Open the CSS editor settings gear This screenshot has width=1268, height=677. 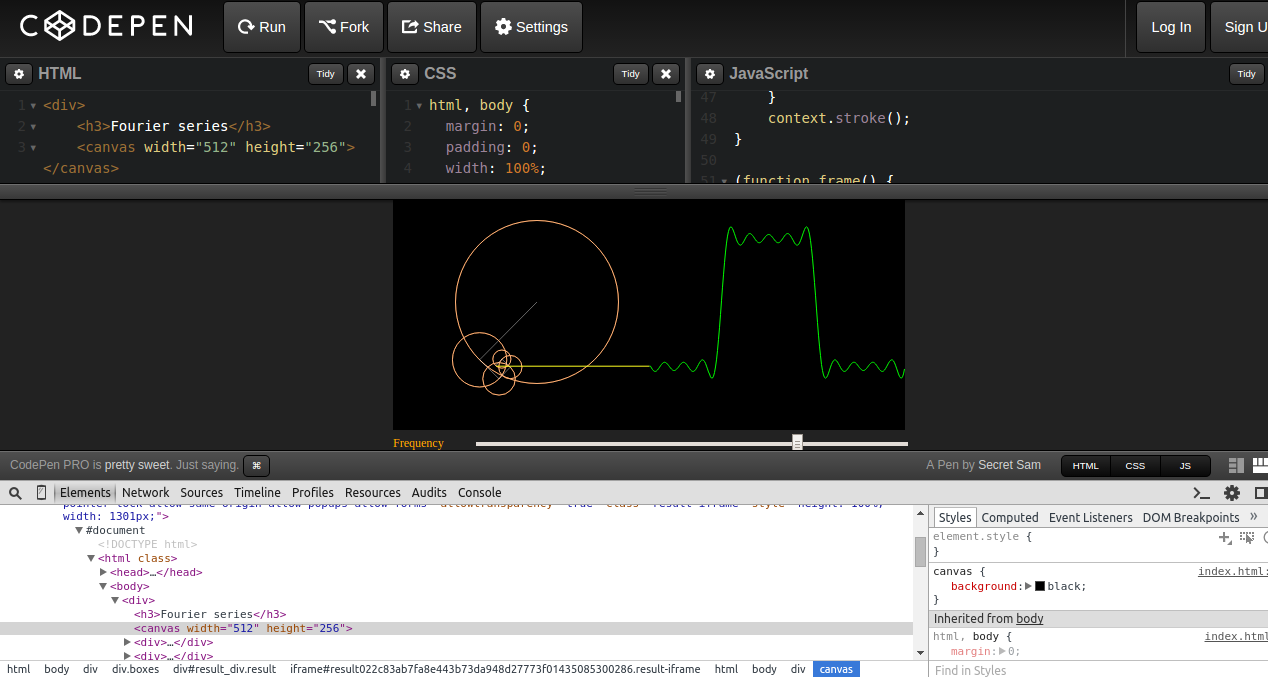(404, 74)
